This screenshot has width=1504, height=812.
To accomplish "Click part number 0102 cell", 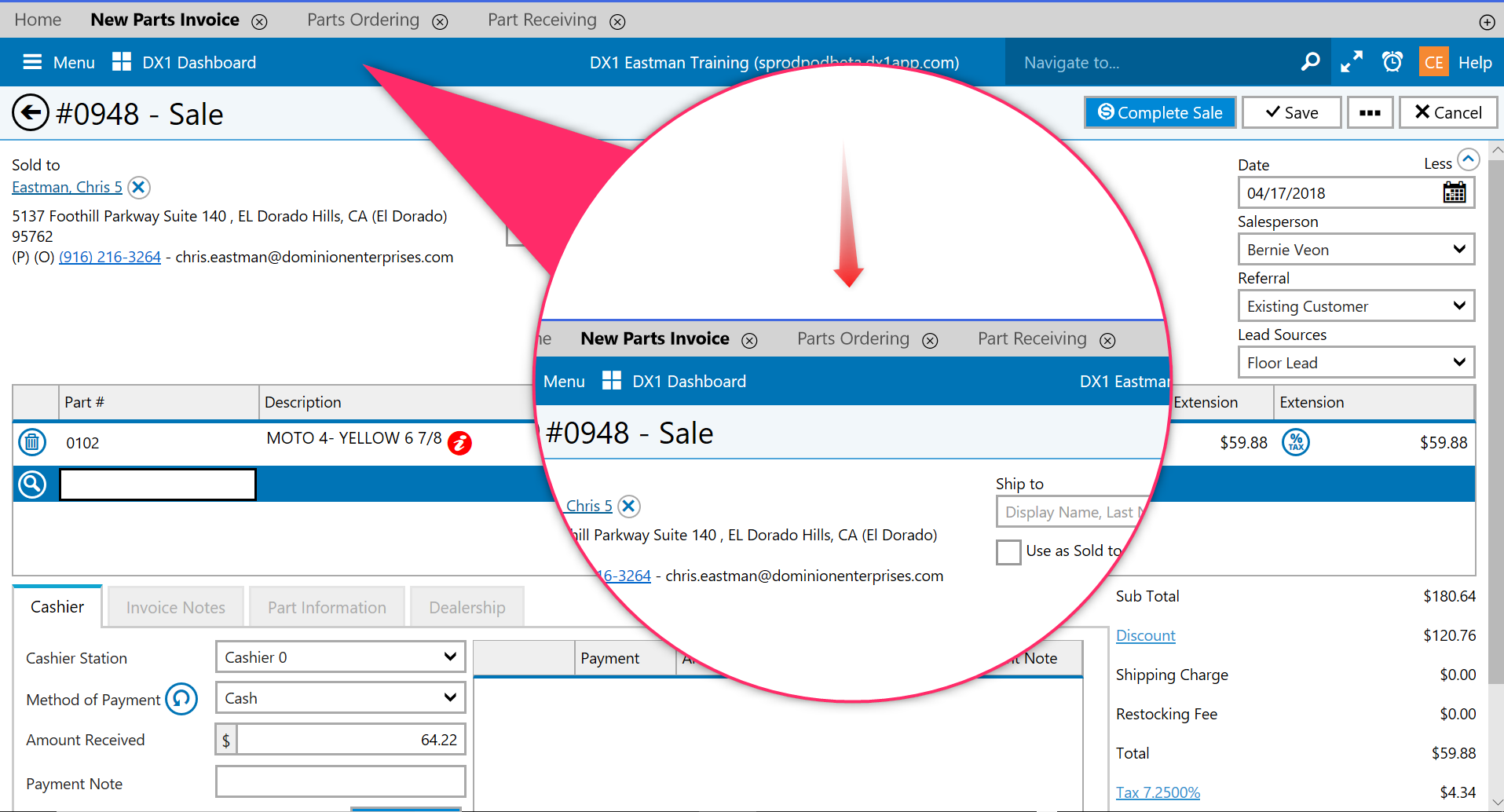I will (x=82, y=443).
